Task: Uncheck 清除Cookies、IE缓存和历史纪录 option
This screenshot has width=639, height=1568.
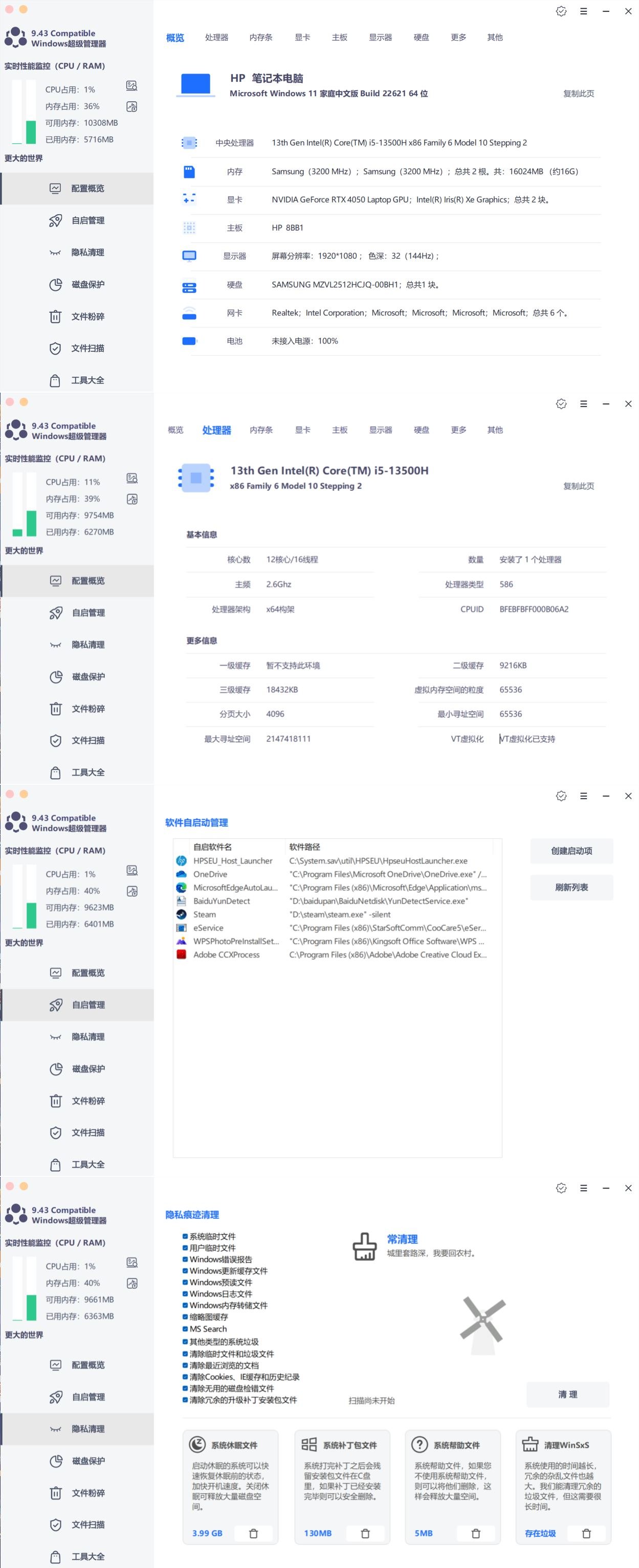Action: click(x=185, y=1377)
